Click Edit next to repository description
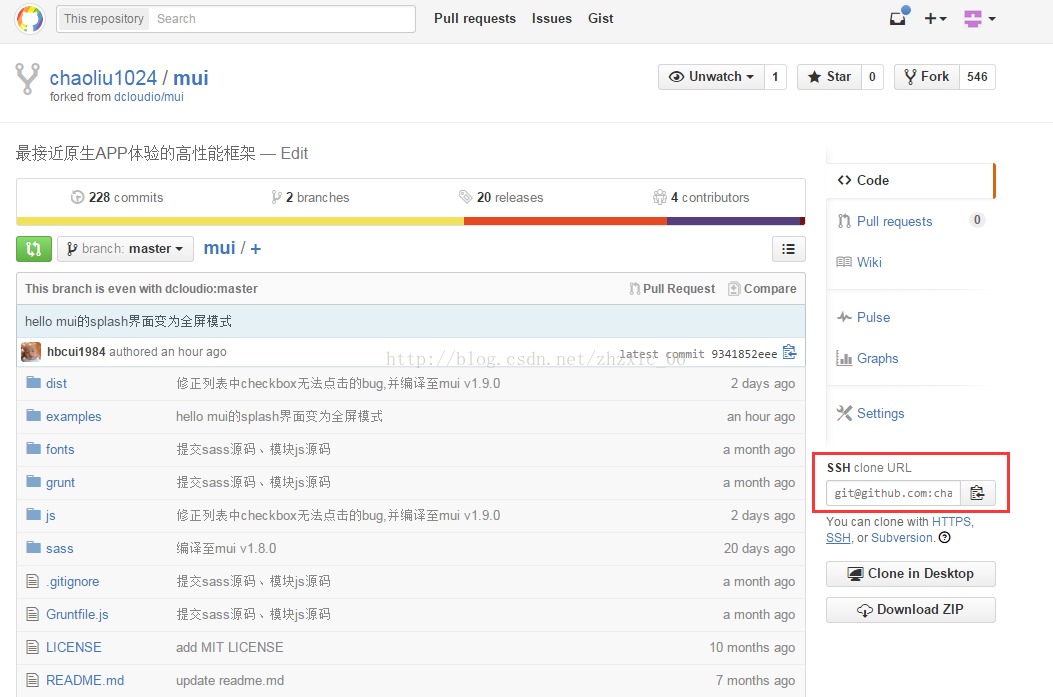The height and width of the screenshot is (697, 1053). click(x=294, y=154)
